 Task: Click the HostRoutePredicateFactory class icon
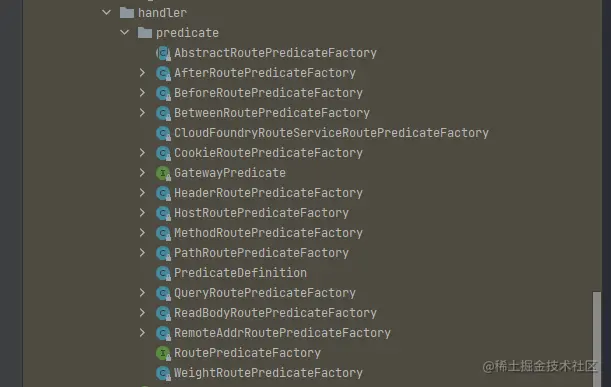(x=163, y=213)
